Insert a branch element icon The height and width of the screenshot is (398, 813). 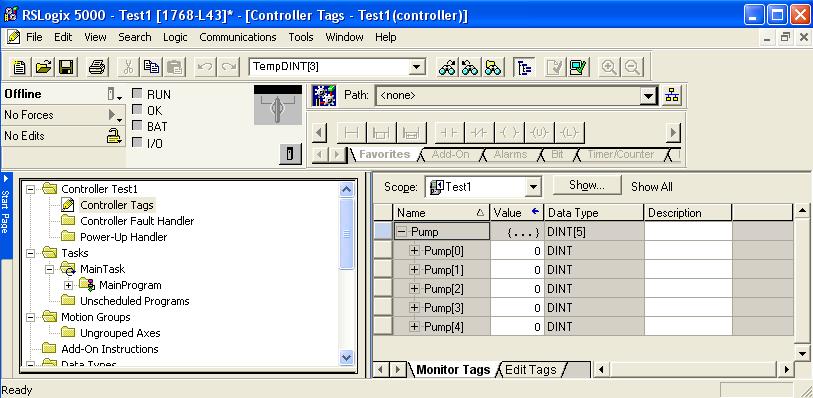click(381, 133)
